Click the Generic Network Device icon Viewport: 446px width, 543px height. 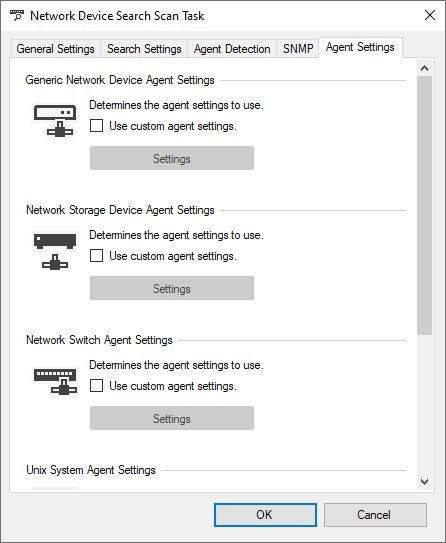click(x=55, y=120)
